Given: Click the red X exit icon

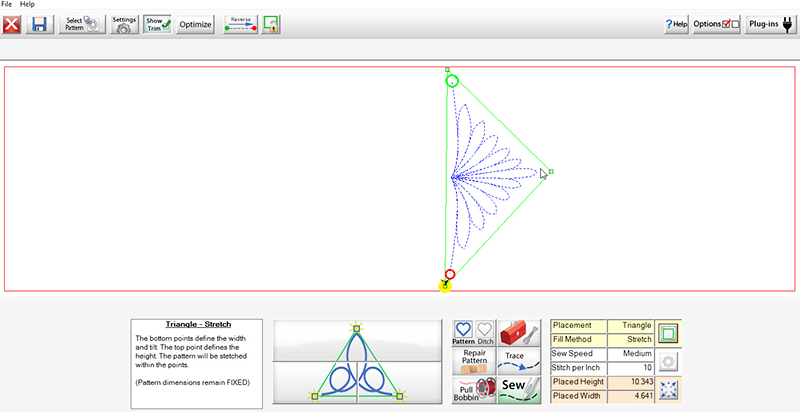Looking at the screenshot, I should (x=13, y=24).
